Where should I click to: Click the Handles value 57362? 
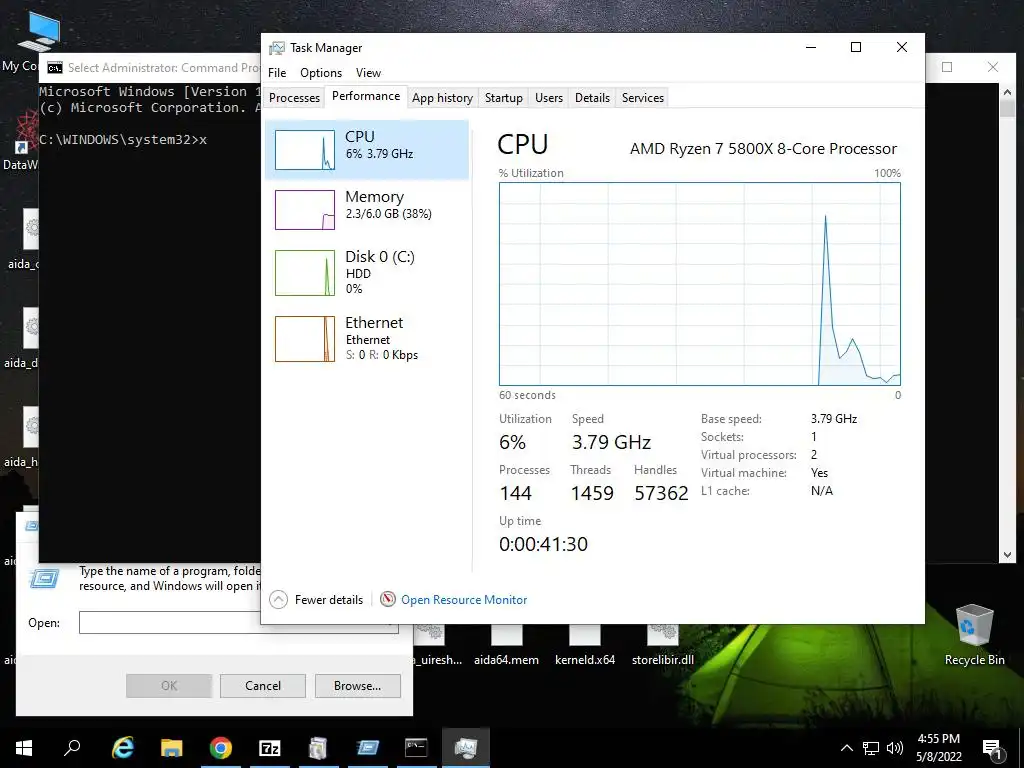[x=661, y=493]
